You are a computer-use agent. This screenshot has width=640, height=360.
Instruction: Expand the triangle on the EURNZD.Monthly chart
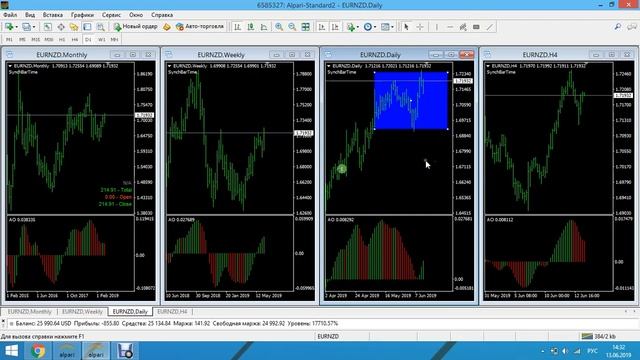point(10,66)
